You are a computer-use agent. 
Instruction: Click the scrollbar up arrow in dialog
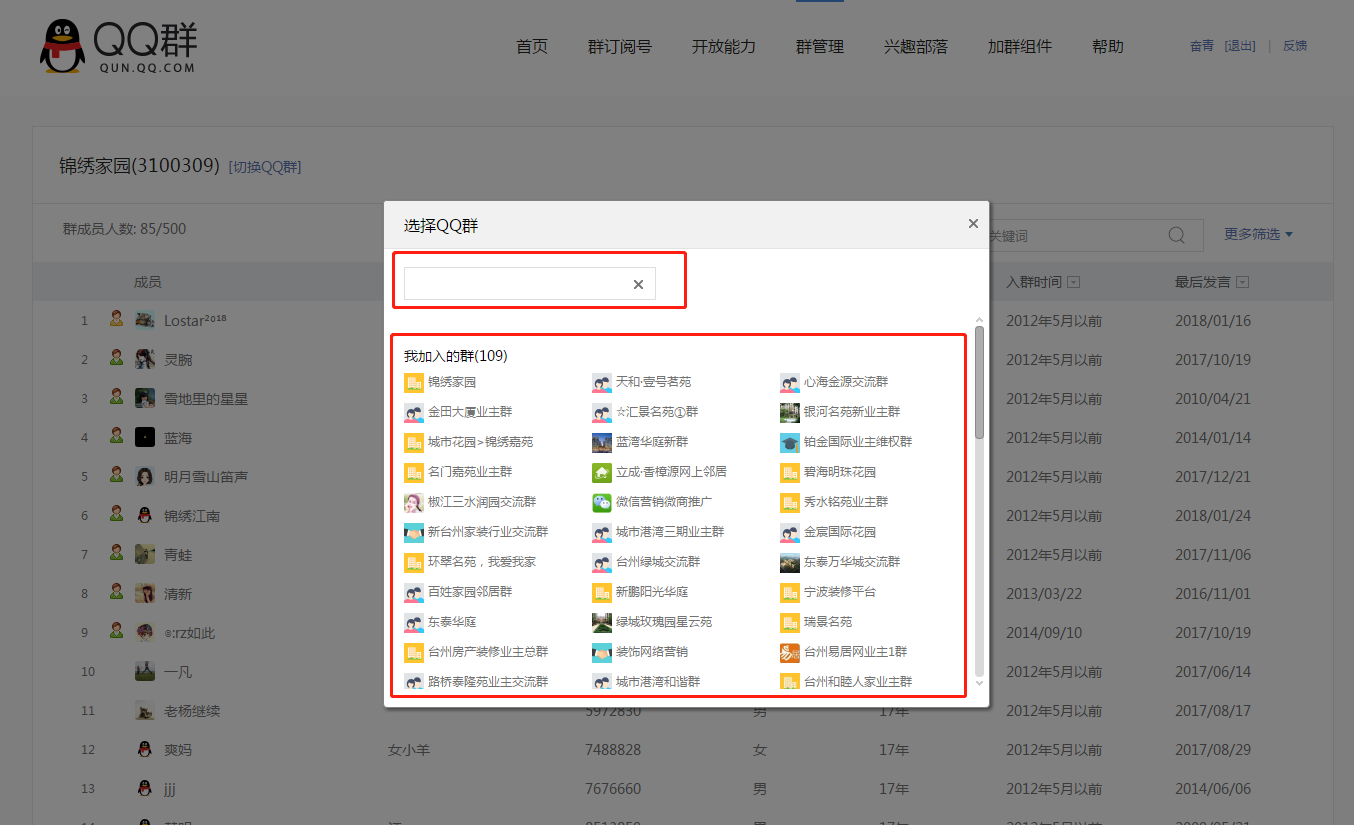(x=979, y=320)
